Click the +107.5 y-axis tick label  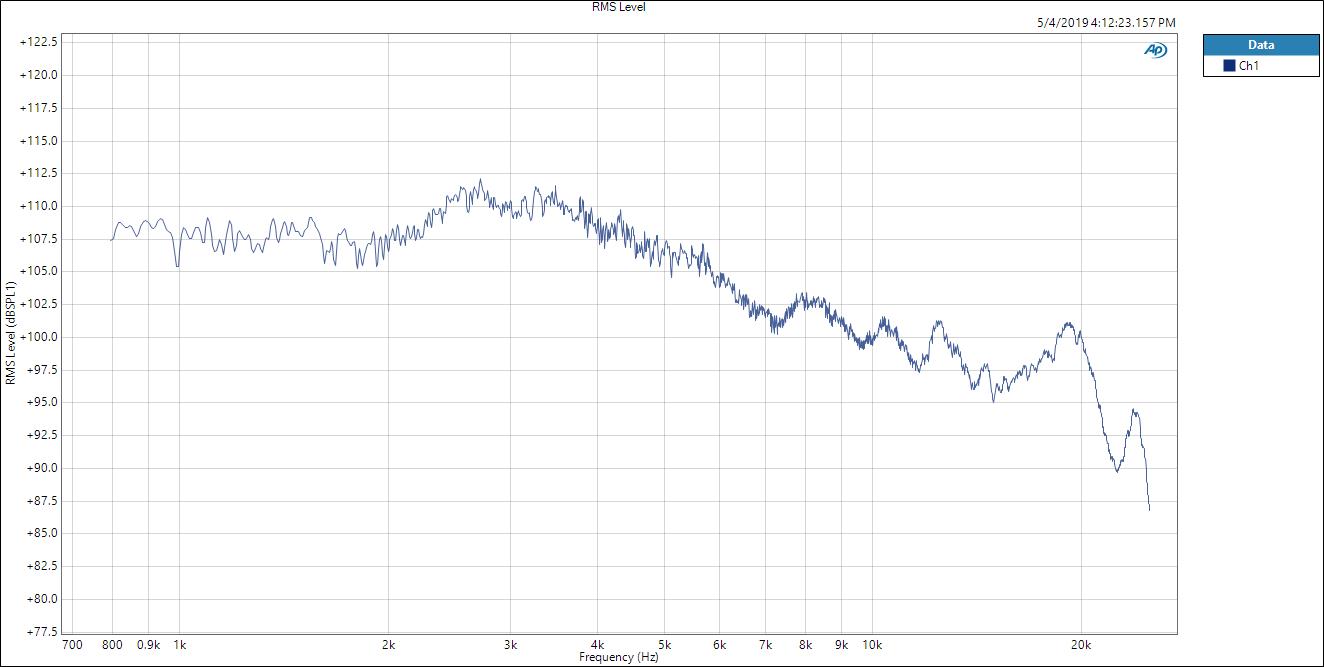(x=39, y=239)
